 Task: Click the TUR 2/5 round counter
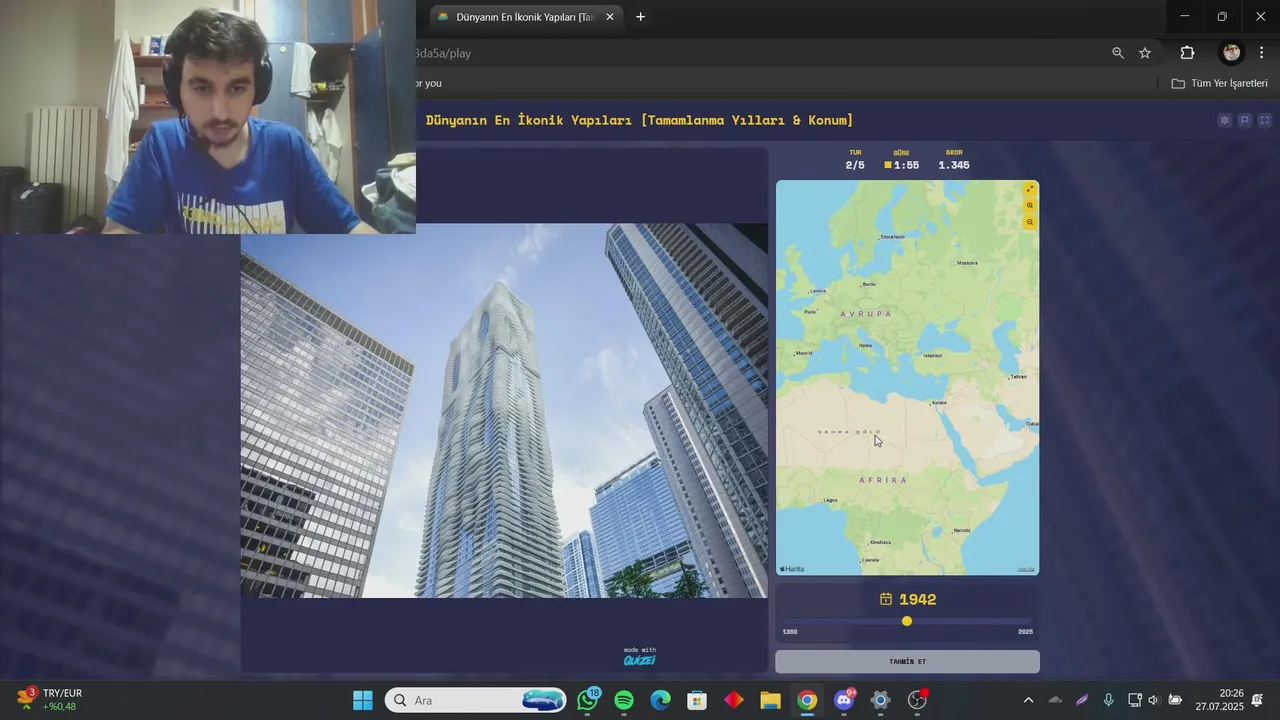[x=855, y=160]
